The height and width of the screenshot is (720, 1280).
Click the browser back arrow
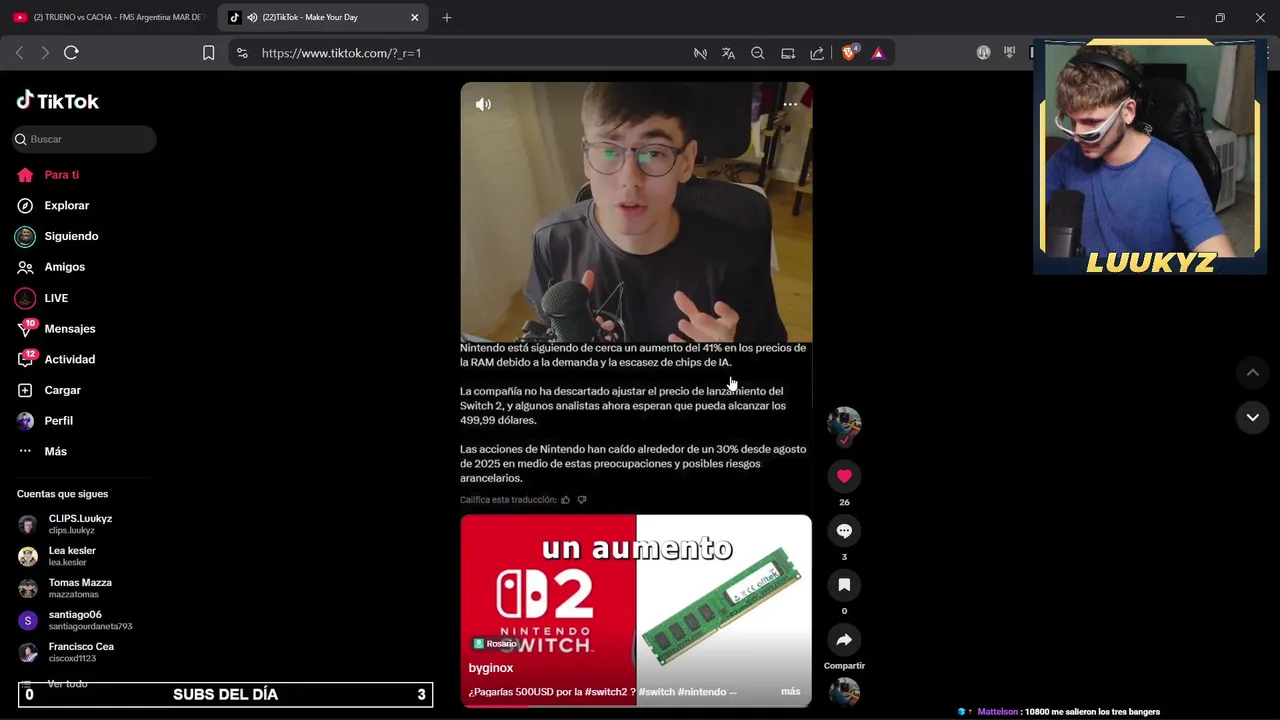(19, 53)
